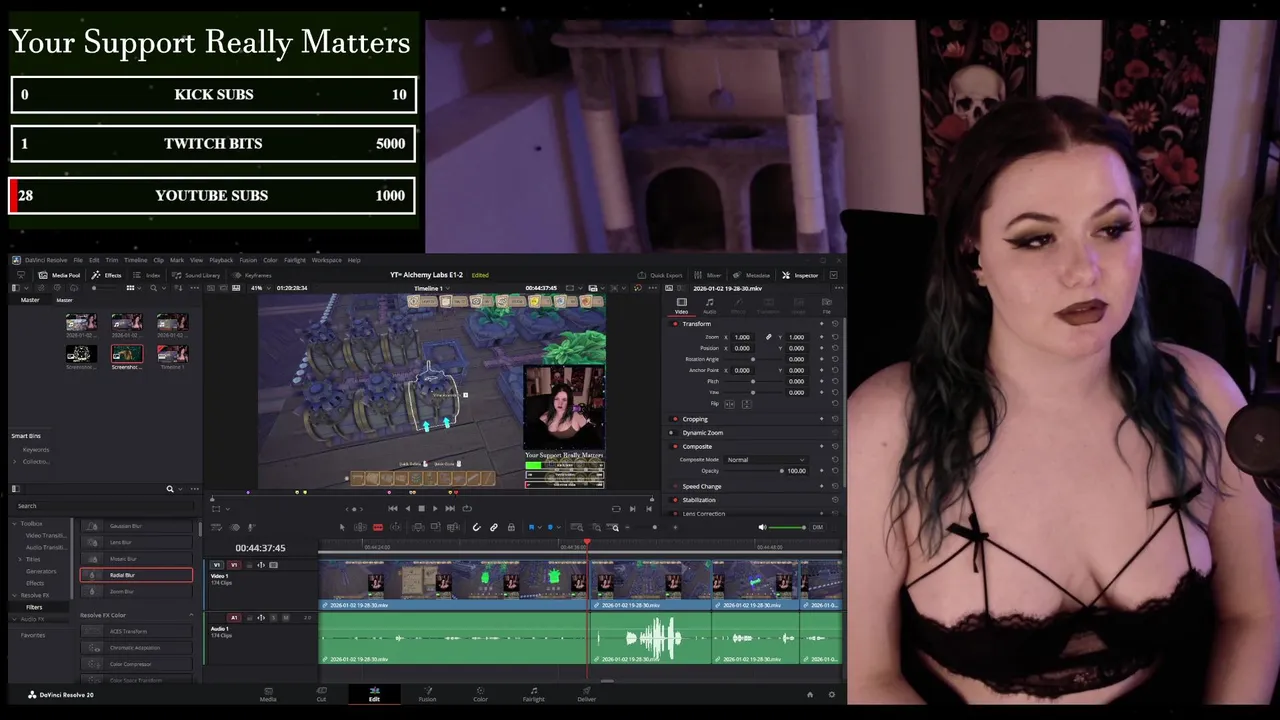Open the Effects panel

point(106,275)
